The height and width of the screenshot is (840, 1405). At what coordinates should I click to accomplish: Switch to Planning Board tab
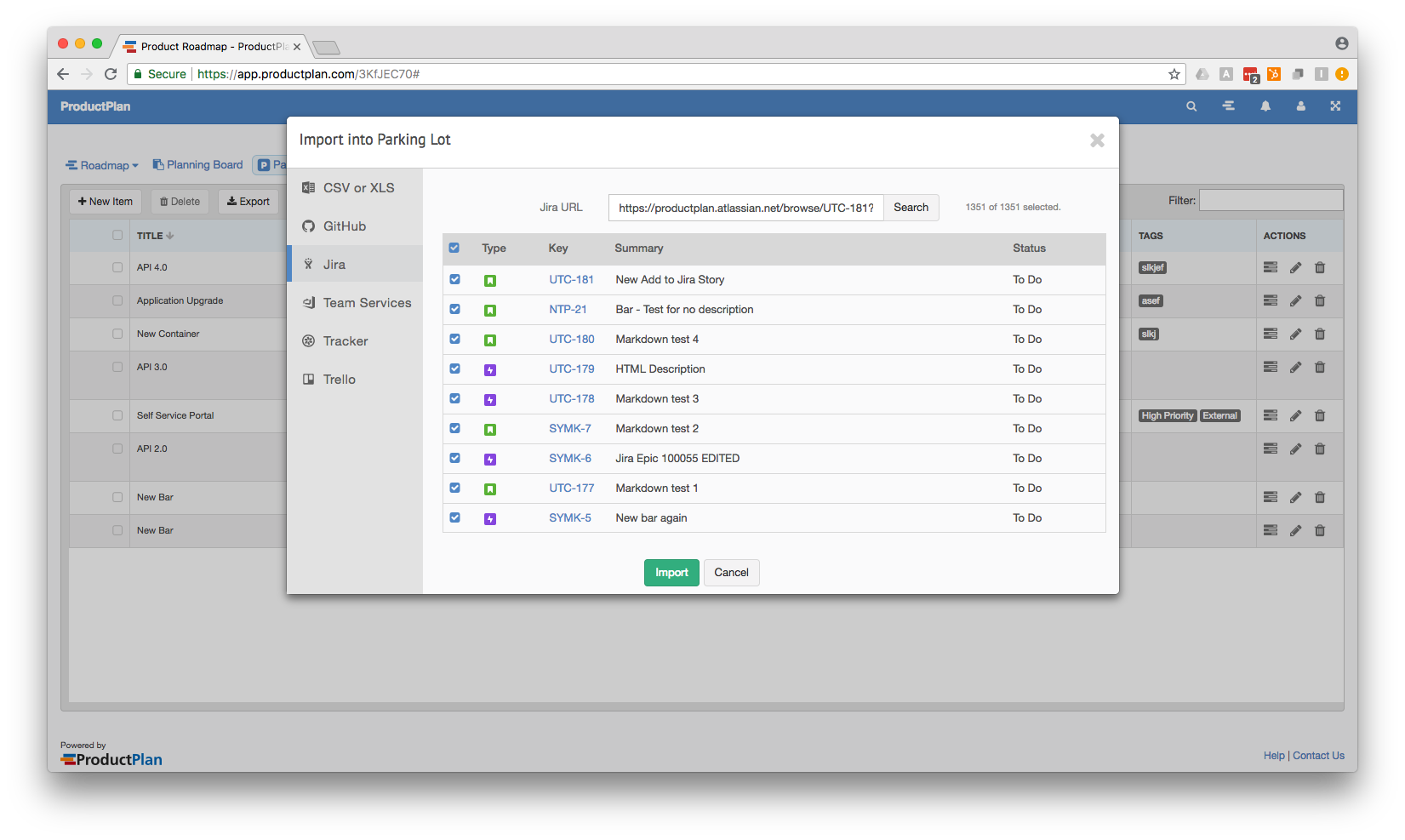tap(198, 165)
